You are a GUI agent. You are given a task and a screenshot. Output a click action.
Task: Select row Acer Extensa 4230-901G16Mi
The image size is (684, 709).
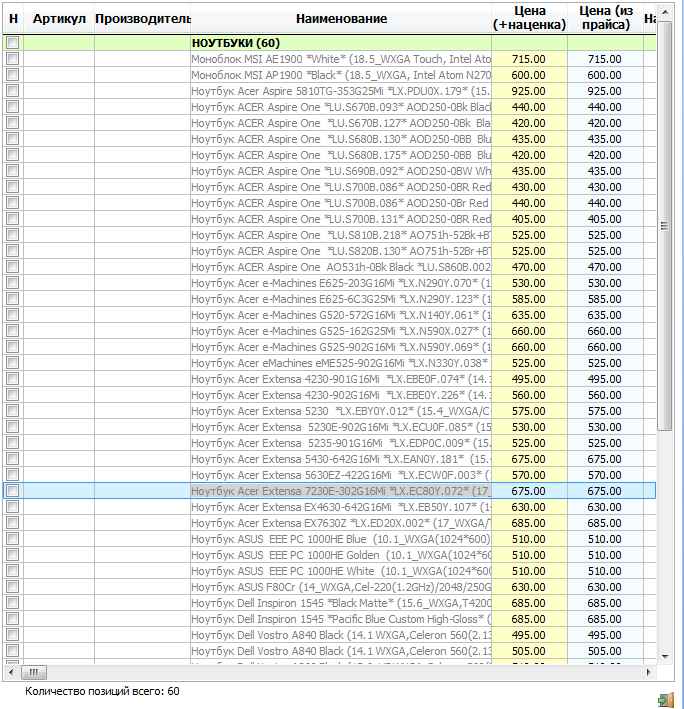click(x=330, y=378)
